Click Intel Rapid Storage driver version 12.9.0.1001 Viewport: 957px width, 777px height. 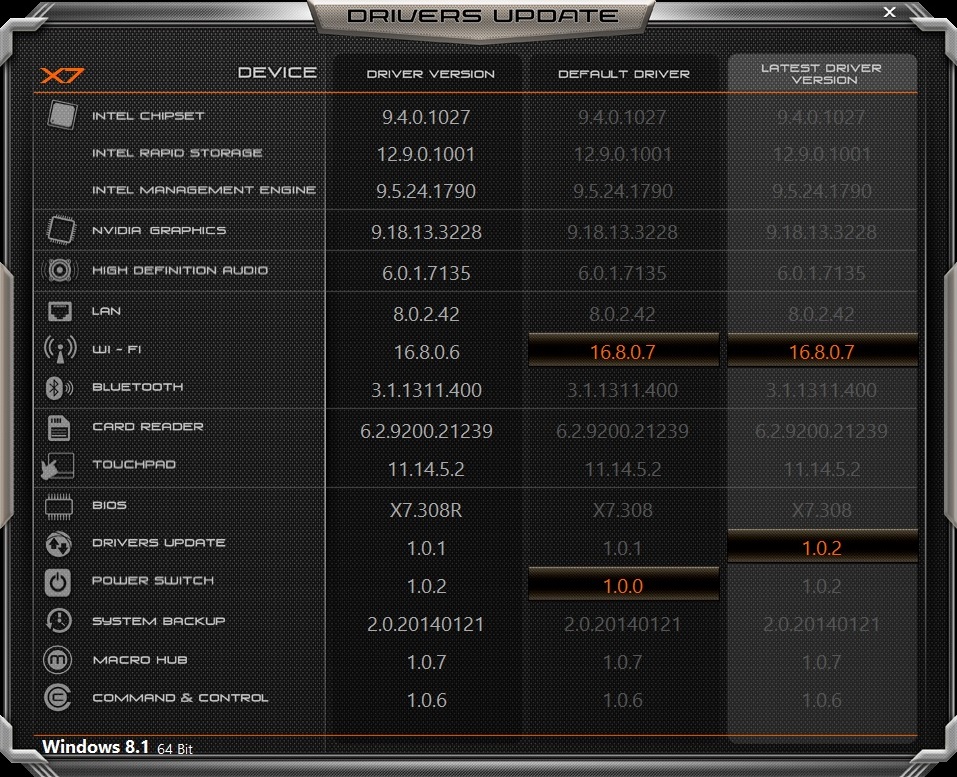[426, 154]
